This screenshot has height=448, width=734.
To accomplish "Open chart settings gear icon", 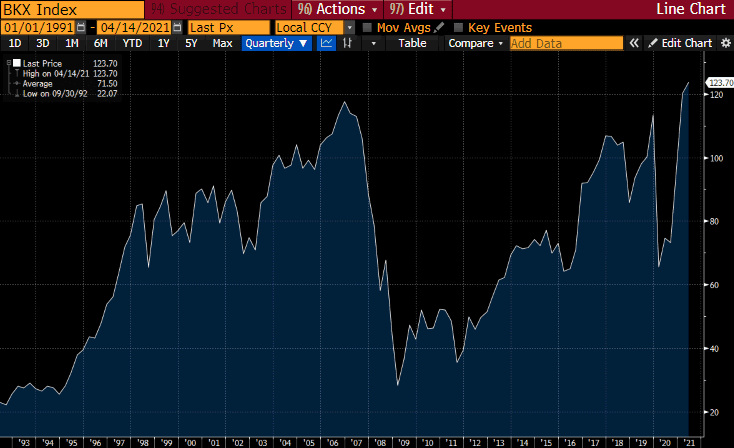I will pyautogui.click(x=726, y=43).
